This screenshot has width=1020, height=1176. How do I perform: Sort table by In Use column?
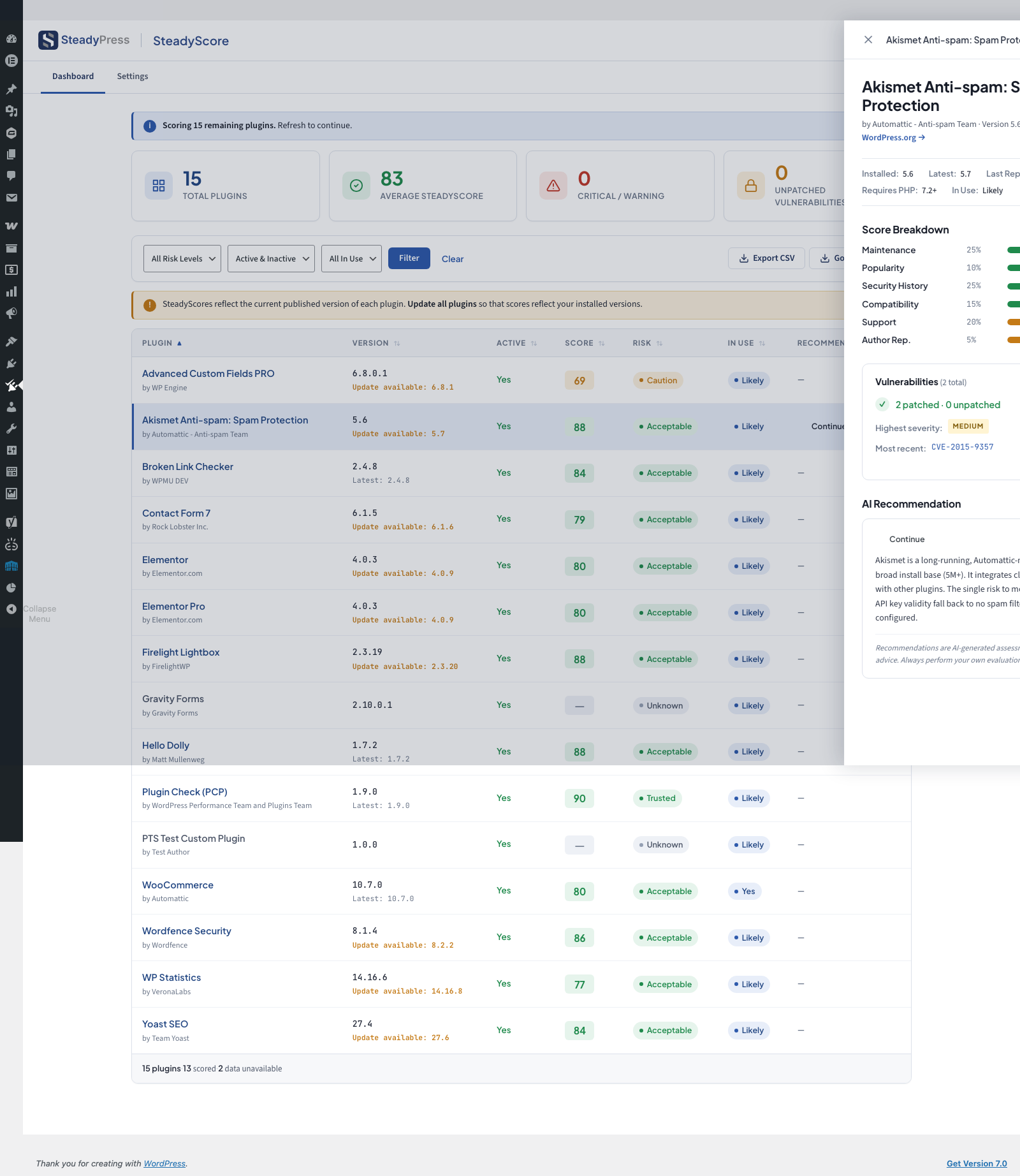[747, 343]
